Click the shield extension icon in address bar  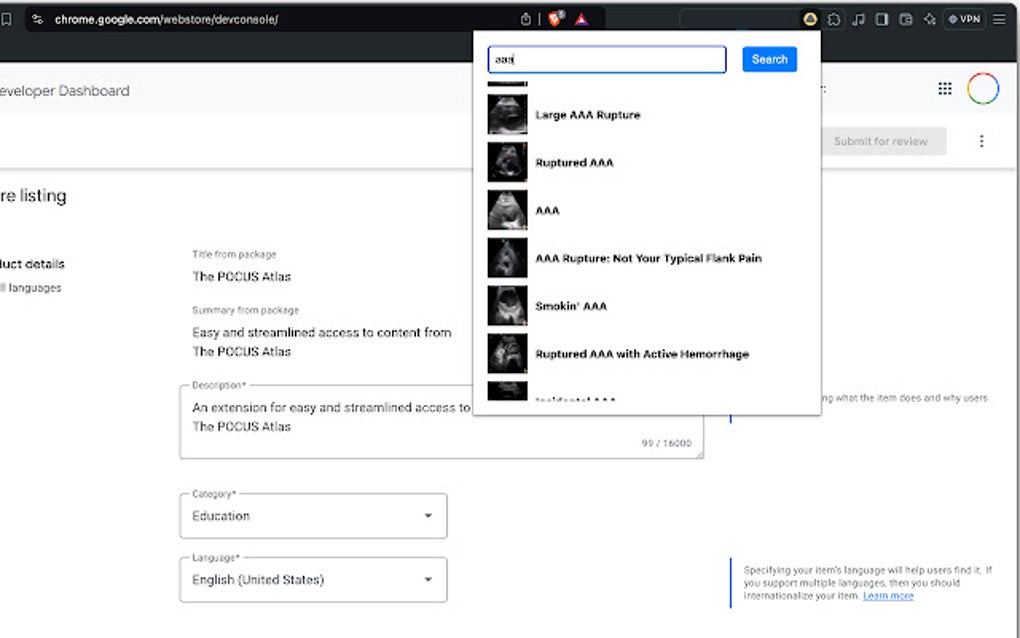[554, 18]
